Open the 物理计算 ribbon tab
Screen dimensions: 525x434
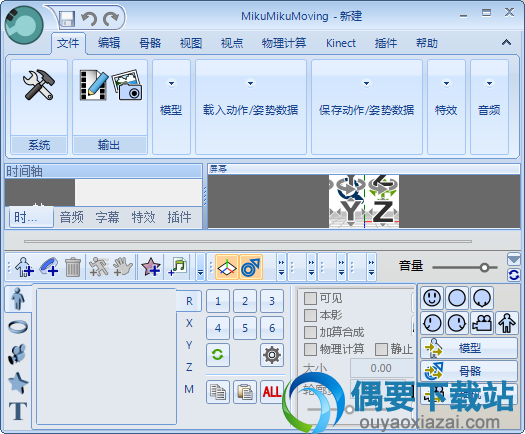pyautogui.click(x=284, y=43)
